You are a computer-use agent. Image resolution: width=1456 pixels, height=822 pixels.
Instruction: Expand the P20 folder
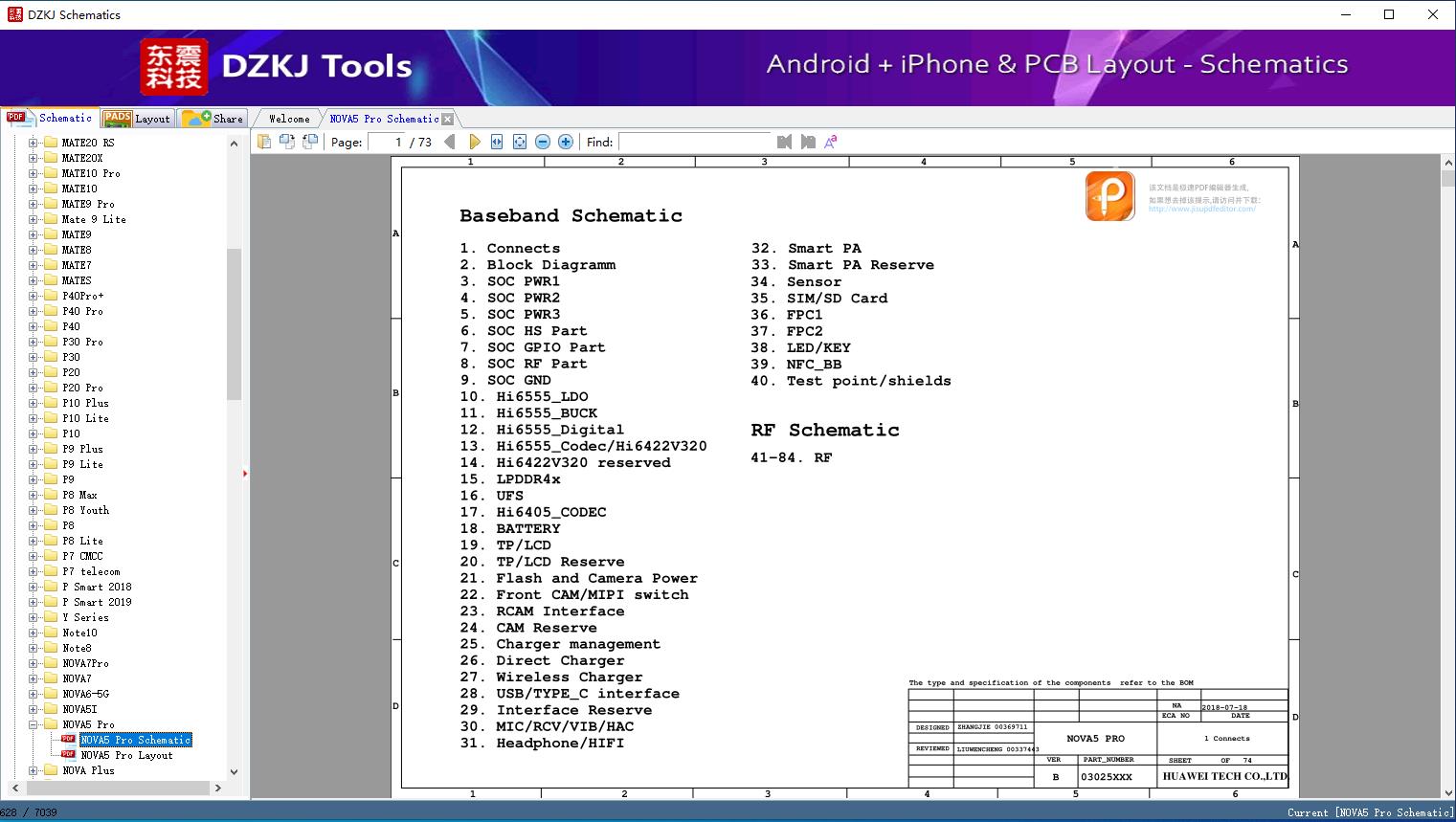34,372
